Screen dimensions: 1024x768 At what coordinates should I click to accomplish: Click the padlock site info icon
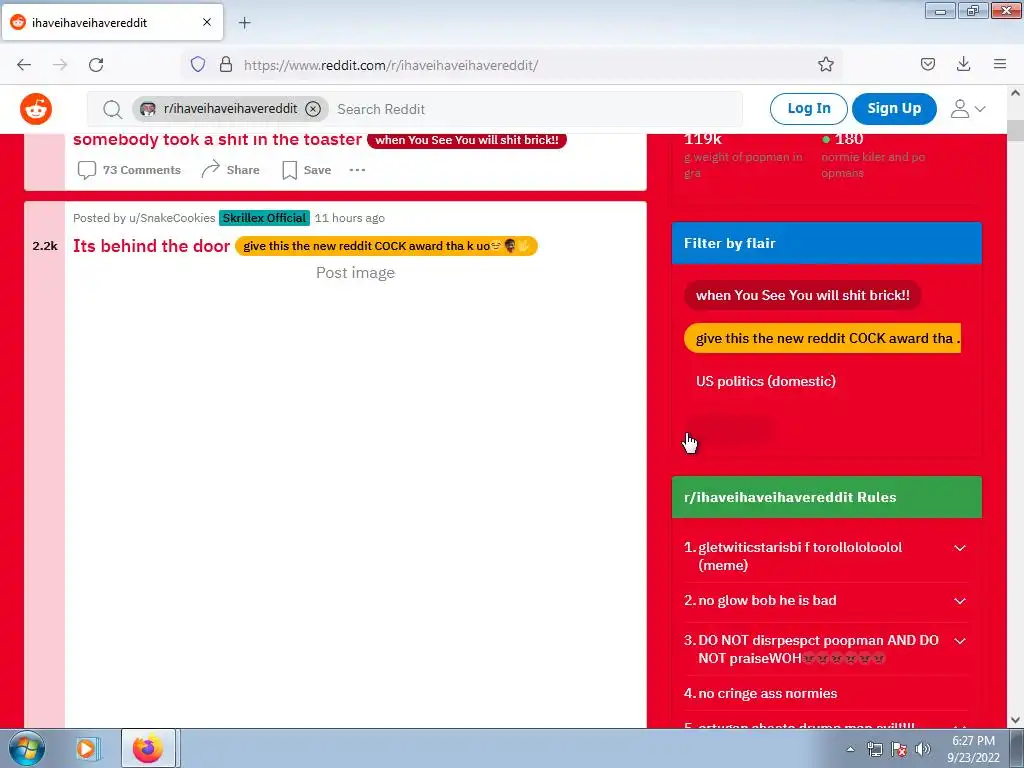226,64
